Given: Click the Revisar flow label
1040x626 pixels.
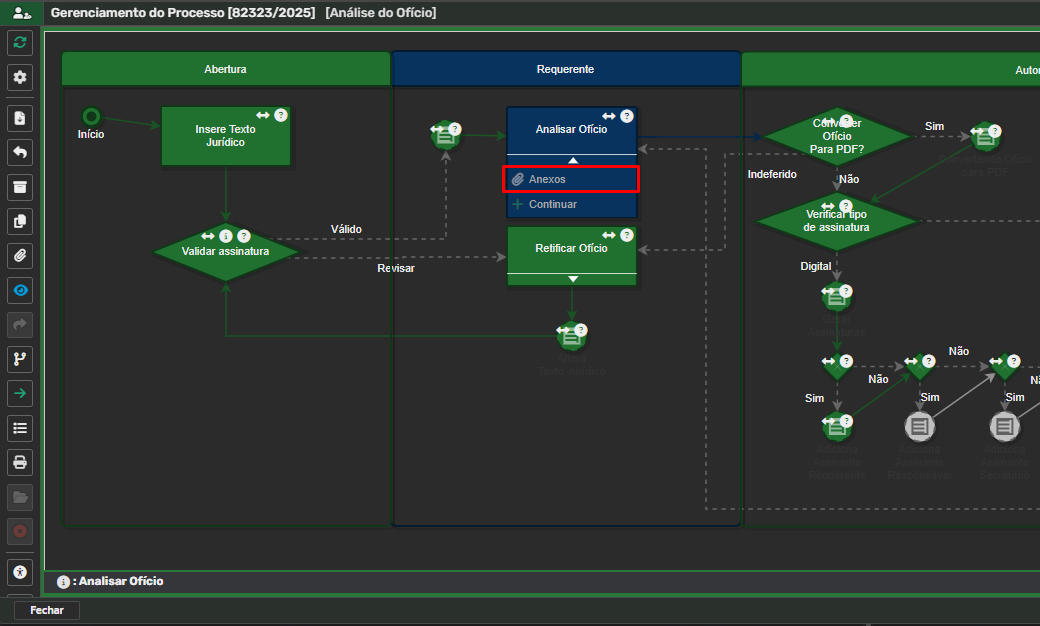Looking at the screenshot, I should (x=396, y=269).
